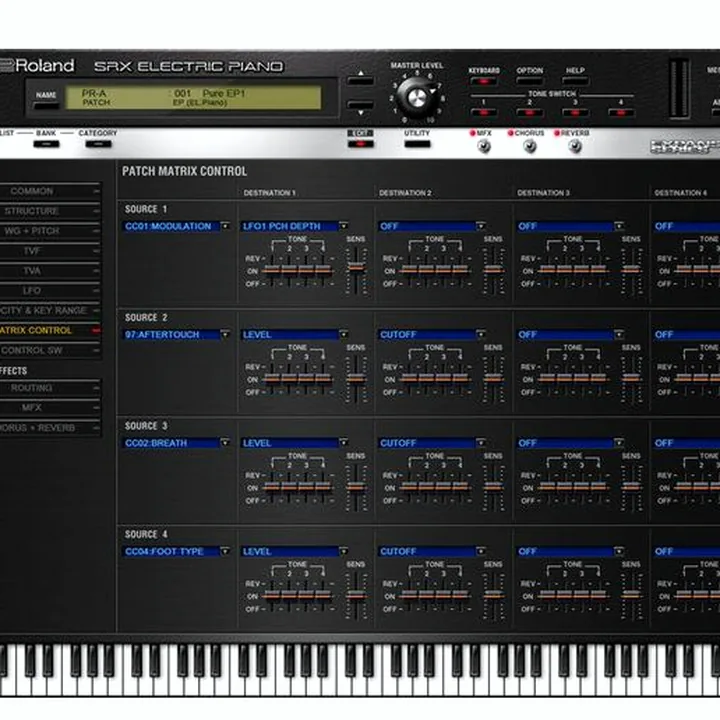The image size is (720, 720).
Task: Open Source 3 Destination 3 OFF dropdown
Action: [x=570, y=443]
